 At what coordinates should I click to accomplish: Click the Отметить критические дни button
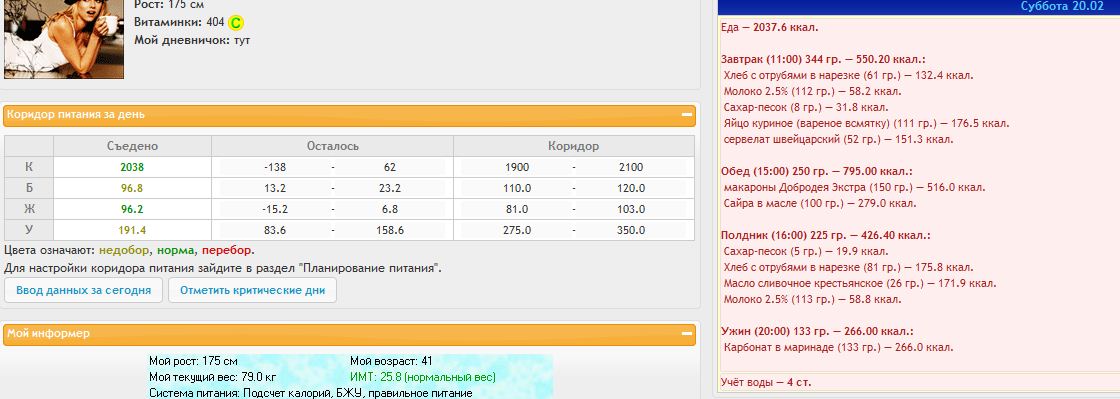252,291
